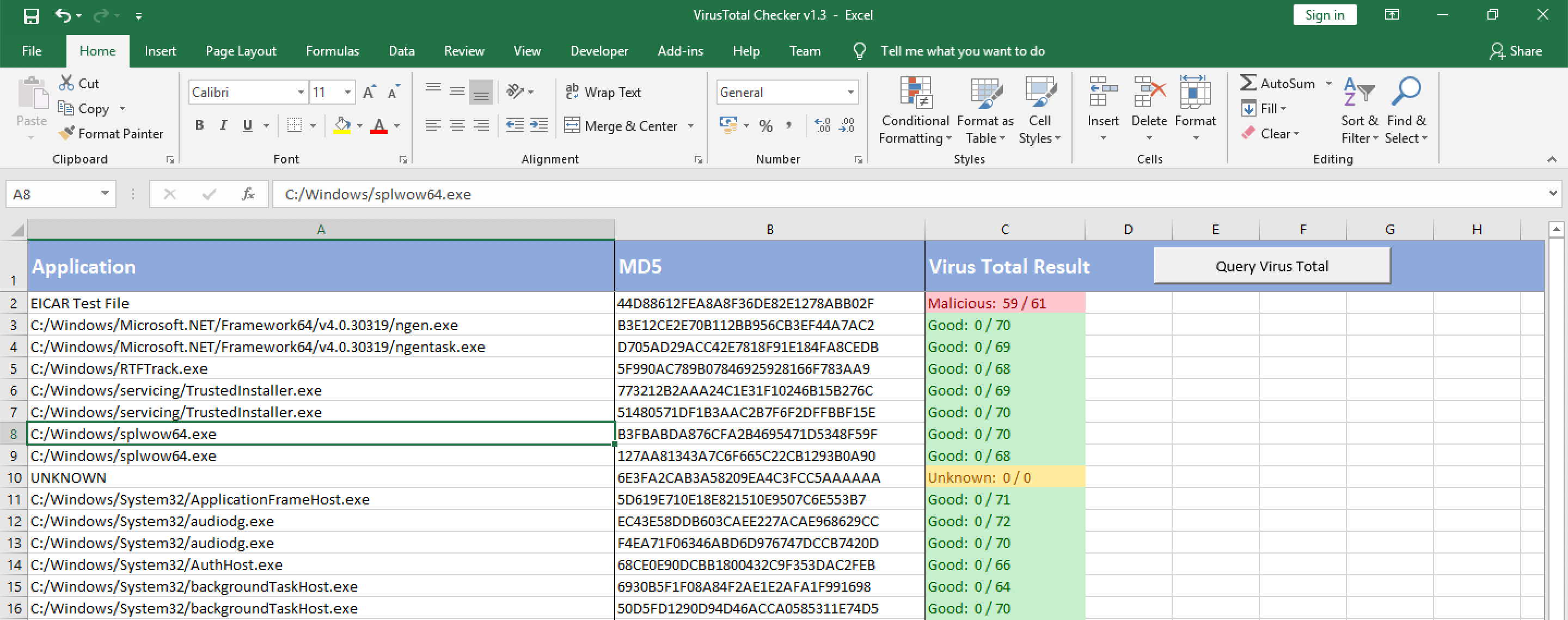Select column B header

[x=769, y=229]
